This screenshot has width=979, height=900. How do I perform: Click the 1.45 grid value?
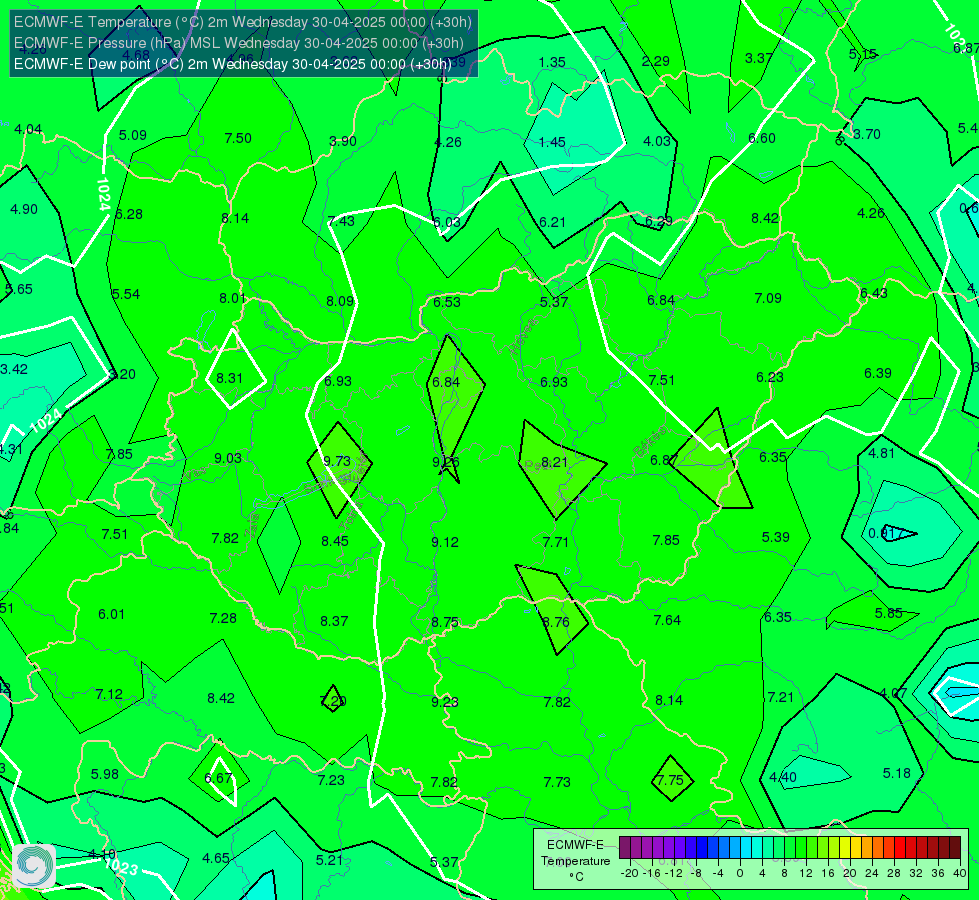552,142
